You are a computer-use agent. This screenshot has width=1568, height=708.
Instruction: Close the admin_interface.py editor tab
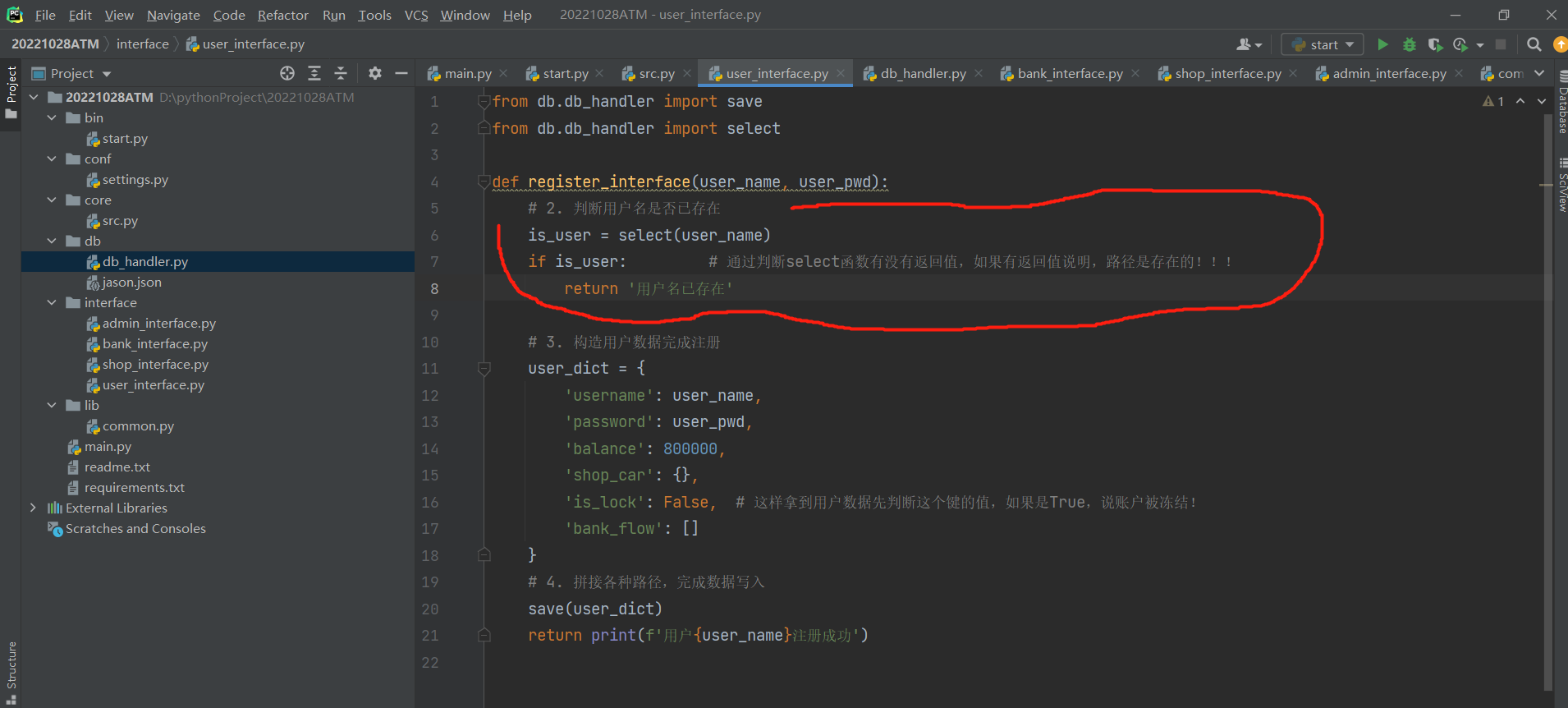point(1459,73)
